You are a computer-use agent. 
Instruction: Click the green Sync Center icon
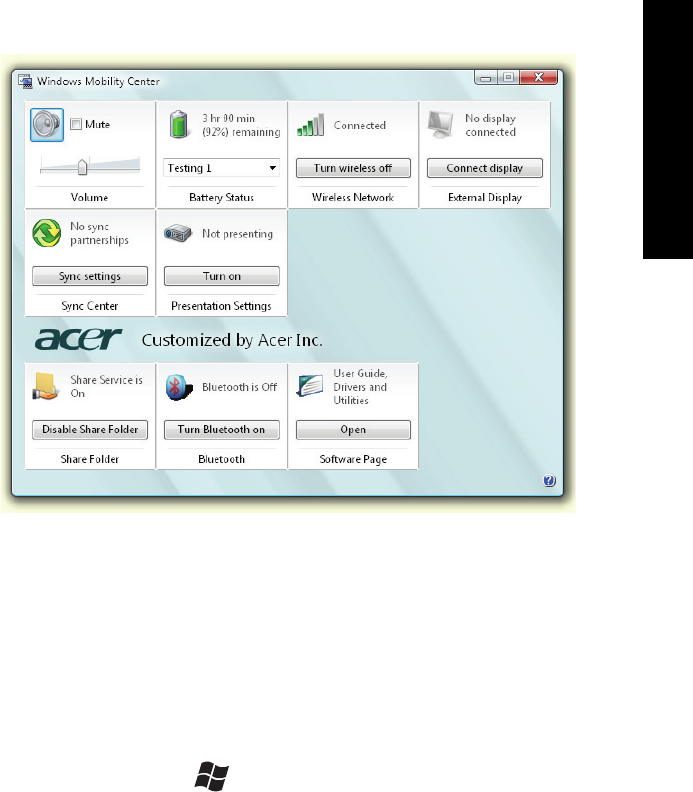tap(46, 233)
